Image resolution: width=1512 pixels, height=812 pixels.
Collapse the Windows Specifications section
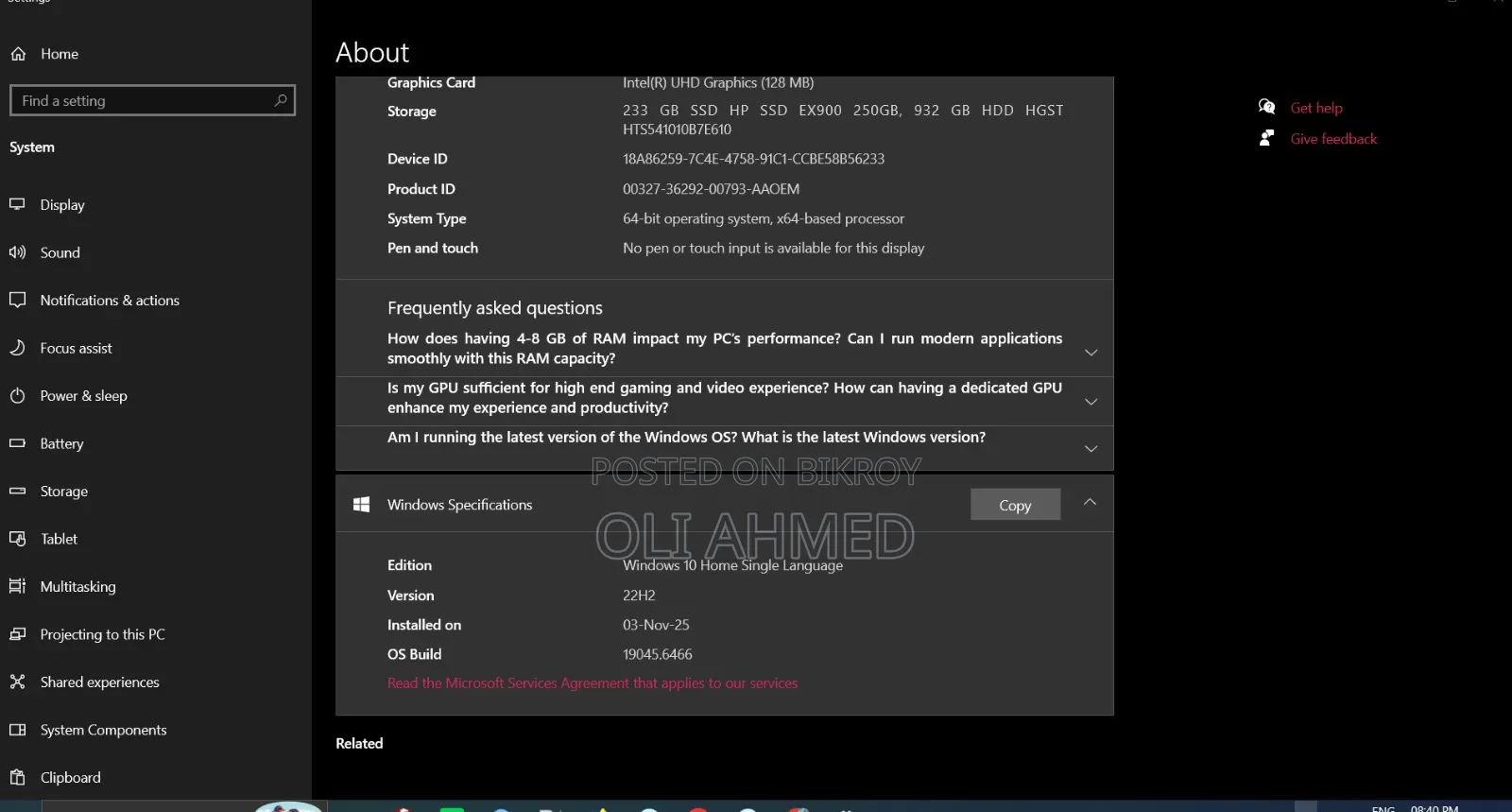pyautogui.click(x=1090, y=502)
